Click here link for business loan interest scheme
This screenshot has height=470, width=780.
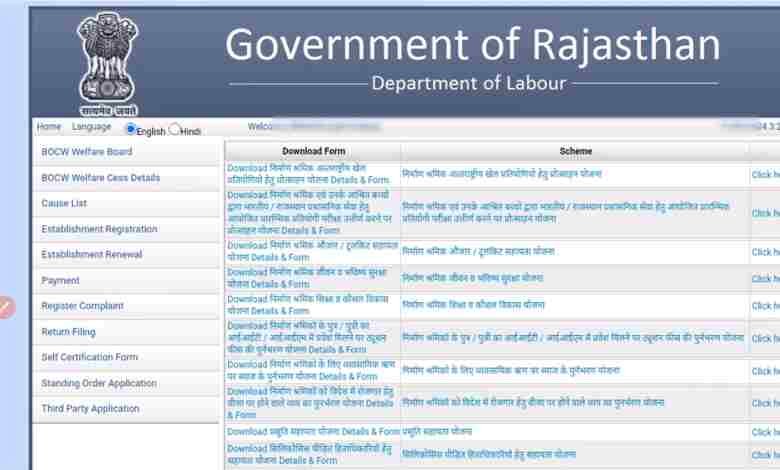click(766, 372)
